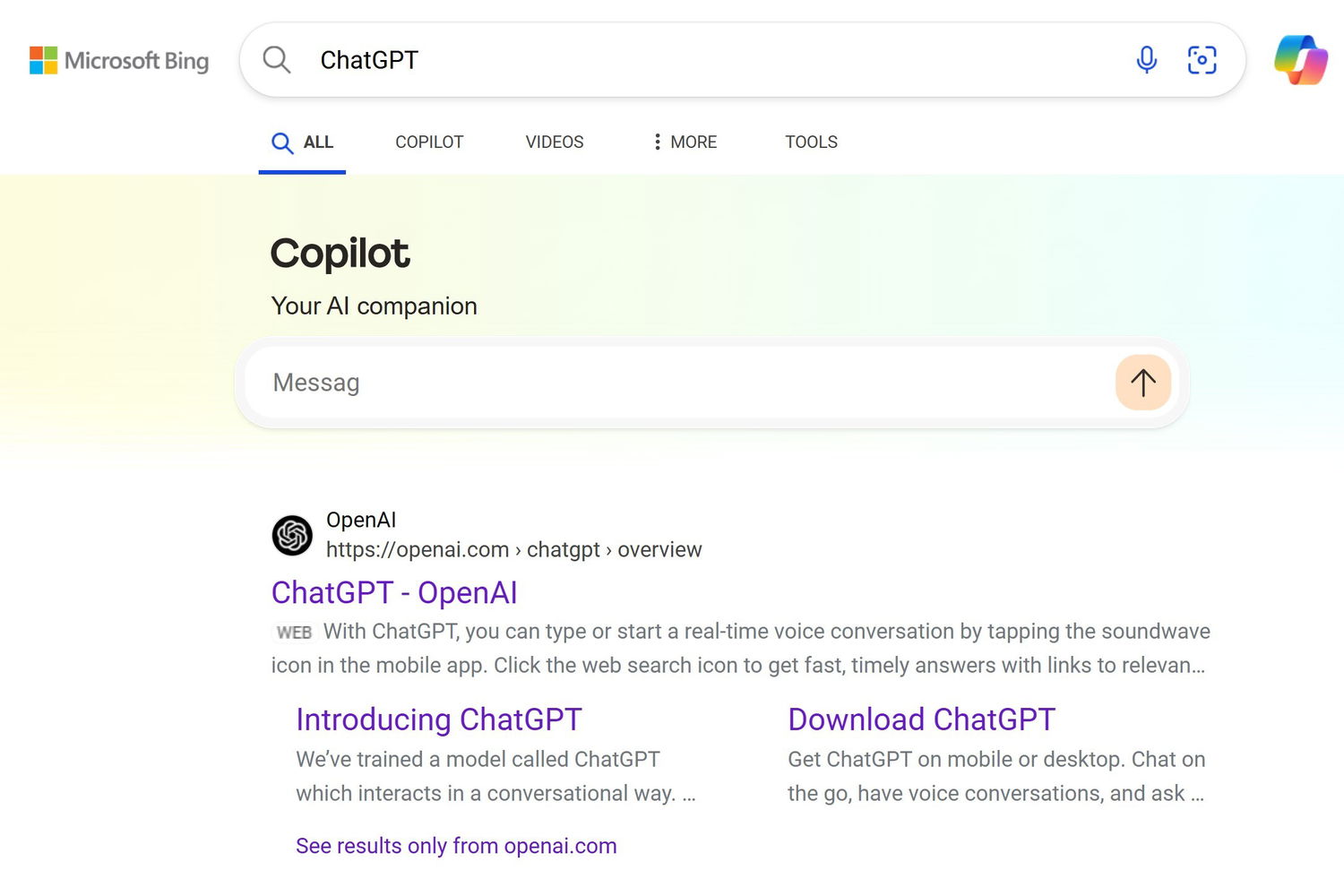Expand the MORE search categories menu

click(x=693, y=142)
